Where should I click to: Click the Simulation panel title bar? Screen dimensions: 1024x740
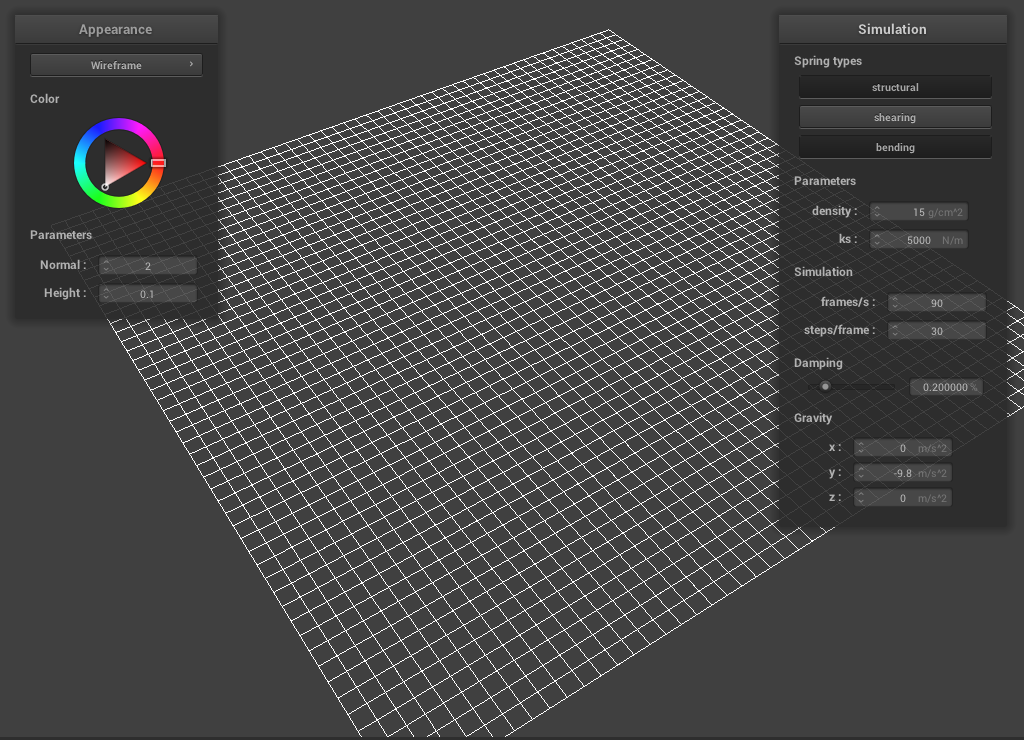point(892,29)
